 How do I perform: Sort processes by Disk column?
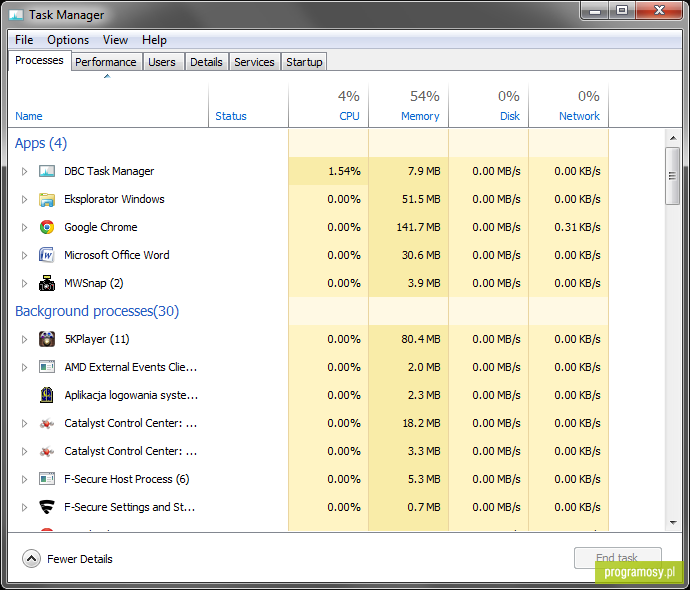click(x=510, y=116)
